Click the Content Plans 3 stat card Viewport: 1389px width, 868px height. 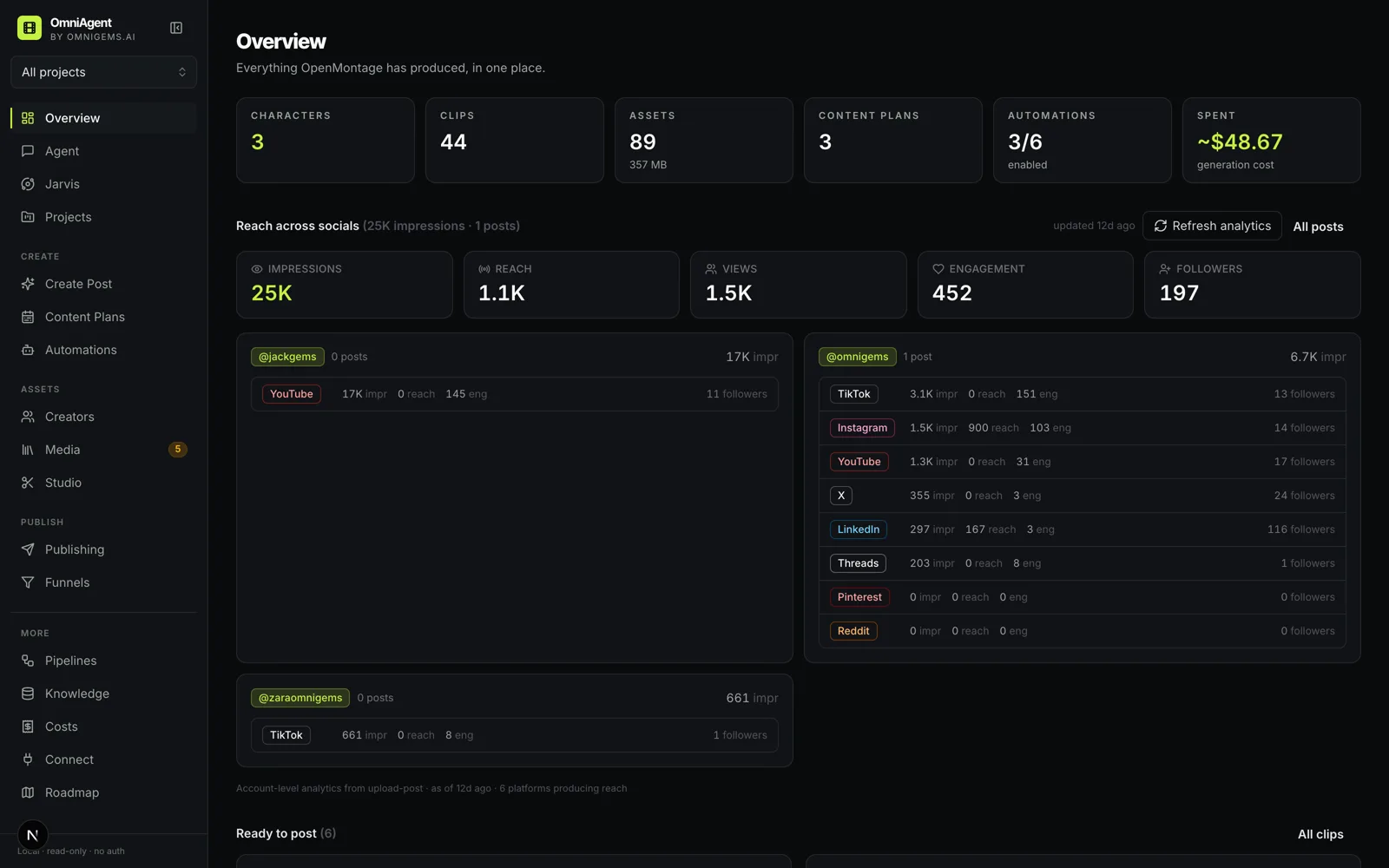[x=893, y=140]
